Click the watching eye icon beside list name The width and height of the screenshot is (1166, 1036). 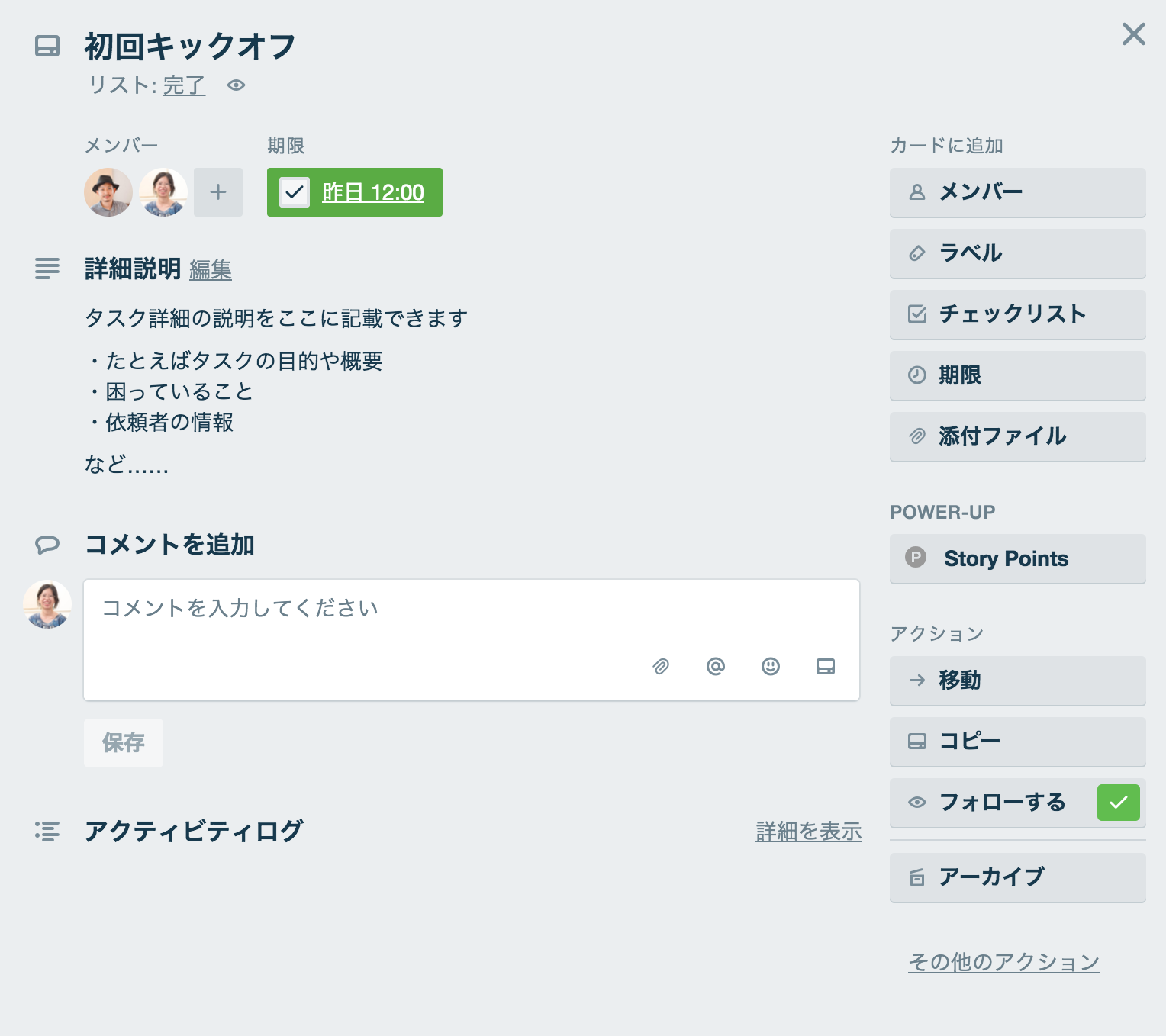[x=236, y=85]
